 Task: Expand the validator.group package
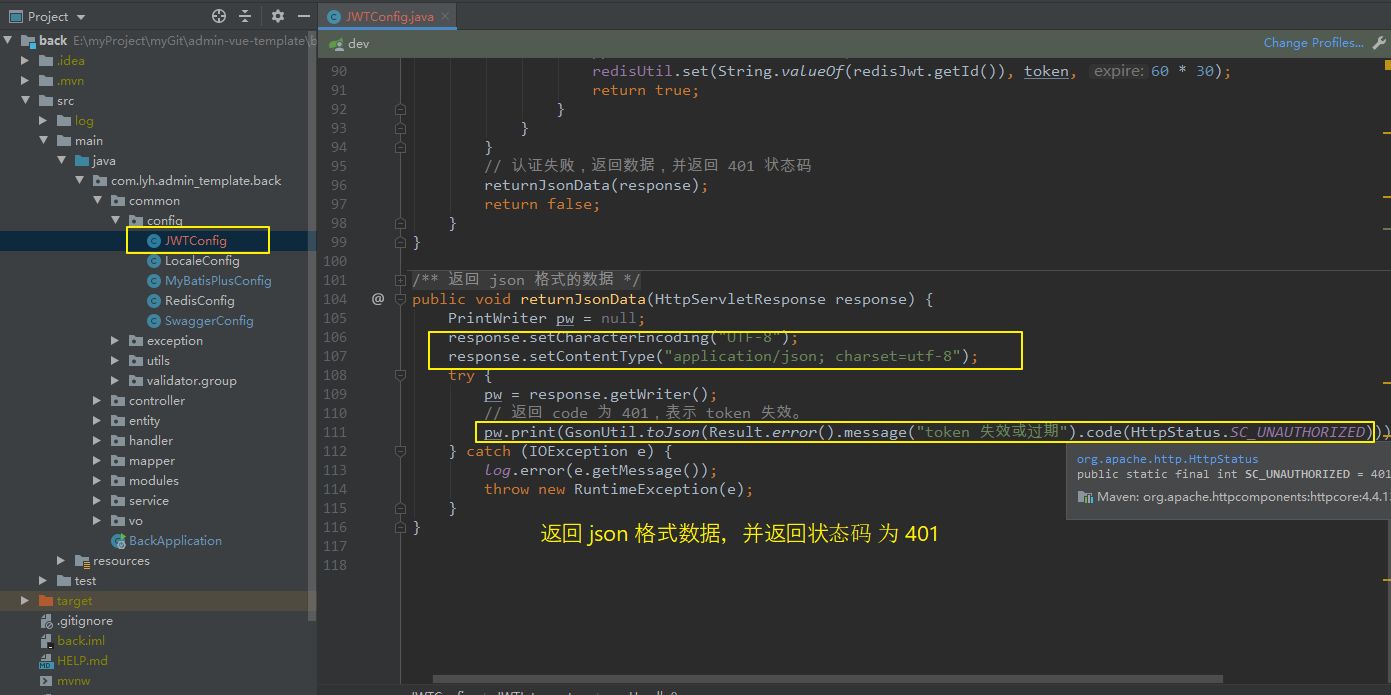(x=116, y=381)
